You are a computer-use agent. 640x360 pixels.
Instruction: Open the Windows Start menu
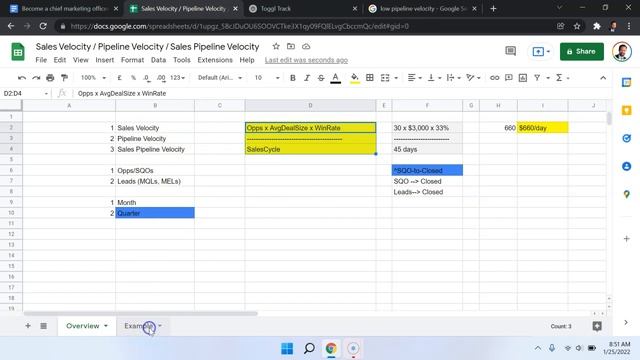coord(287,349)
